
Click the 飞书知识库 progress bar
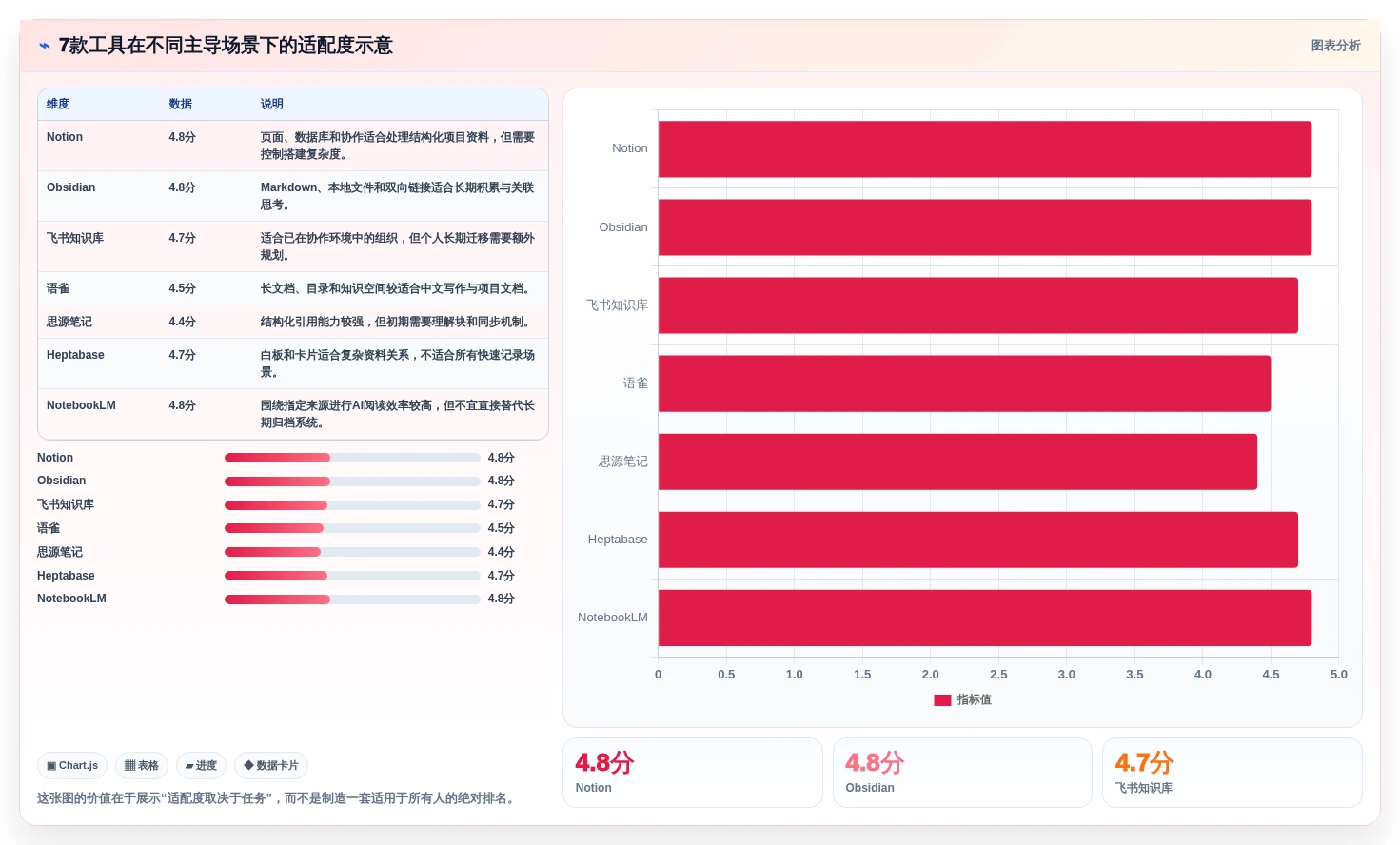click(352, 505)
